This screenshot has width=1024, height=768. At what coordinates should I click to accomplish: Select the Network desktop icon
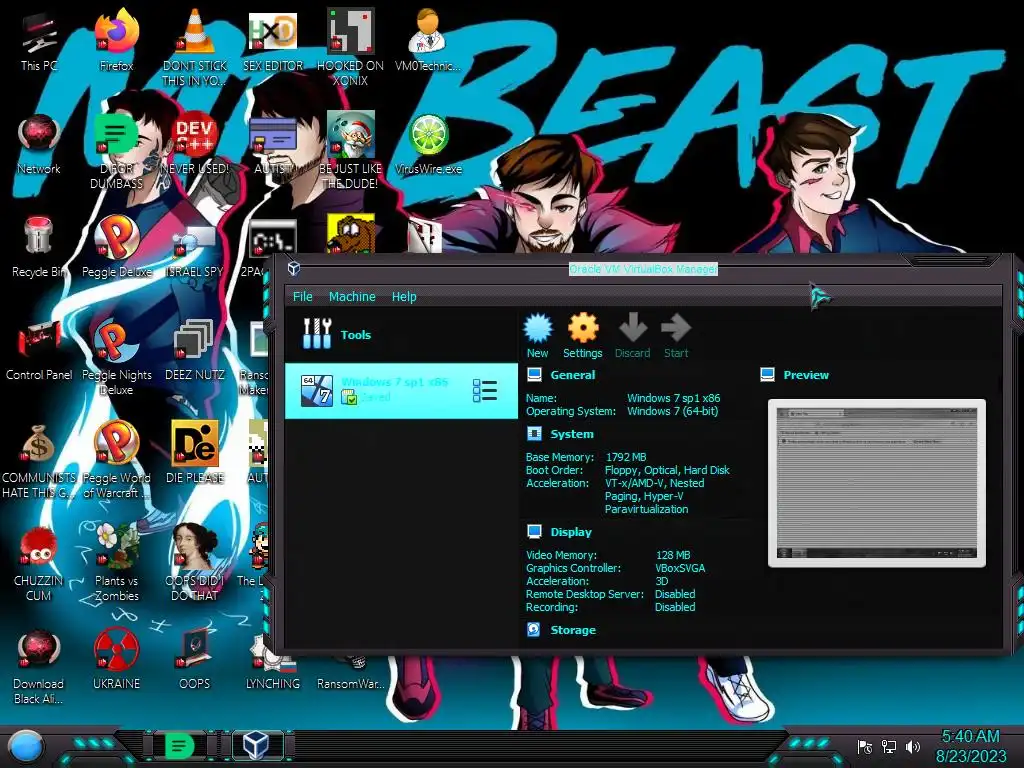[x=39, y=144]
